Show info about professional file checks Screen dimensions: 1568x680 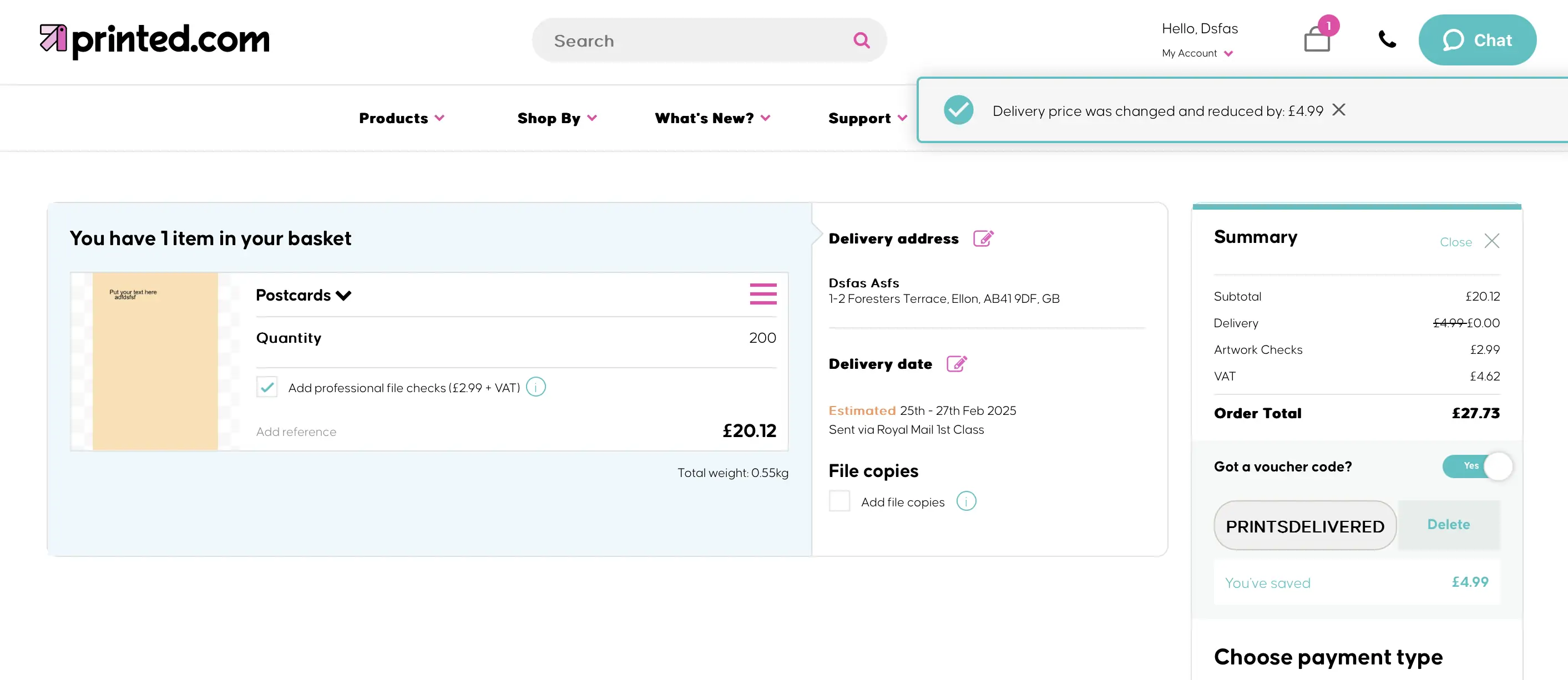click(535, 387)
